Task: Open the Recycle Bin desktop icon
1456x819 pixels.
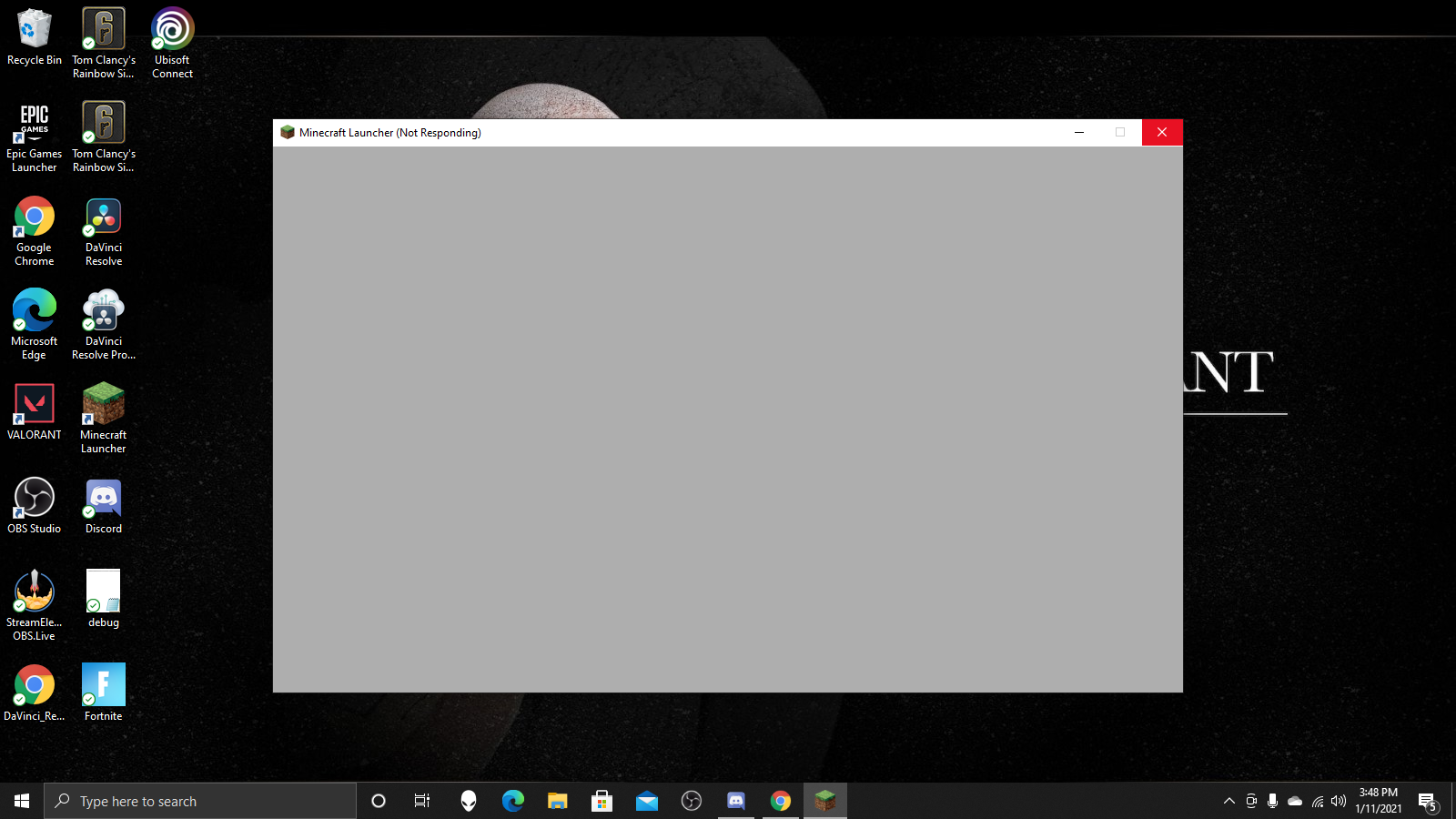Action: [35, 38]
